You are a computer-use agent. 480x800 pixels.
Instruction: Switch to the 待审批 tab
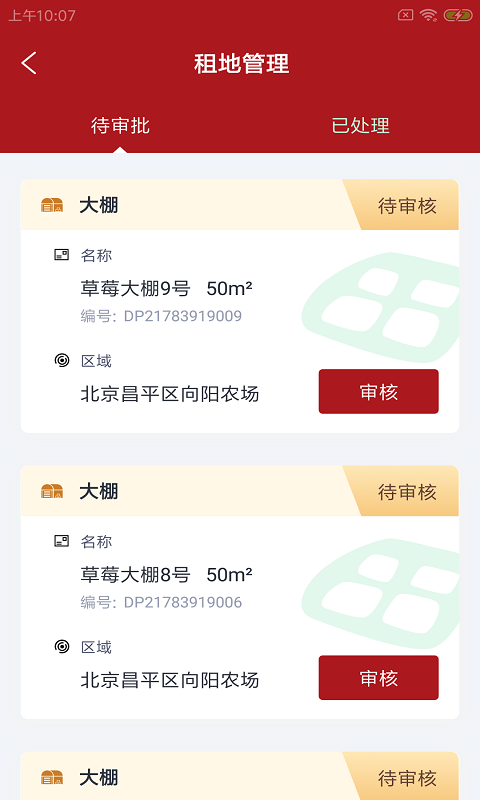120,126
